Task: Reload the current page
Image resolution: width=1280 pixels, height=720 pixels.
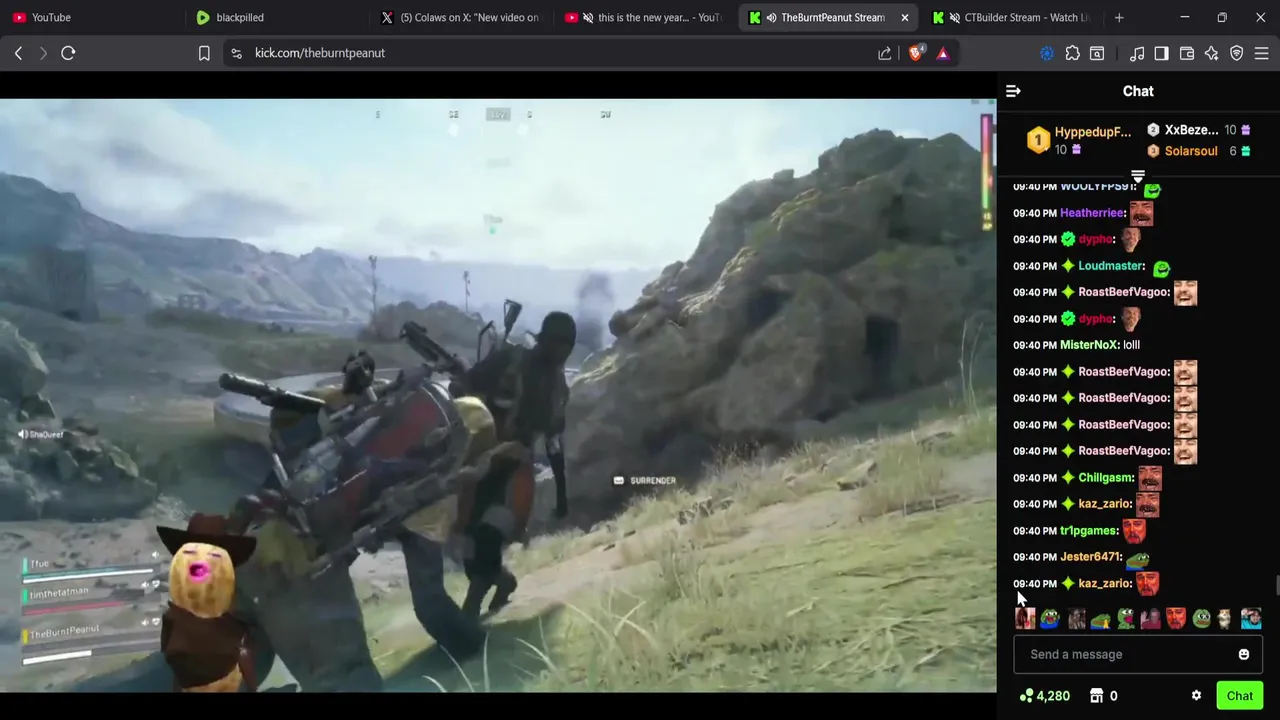Action: point(68,53)
